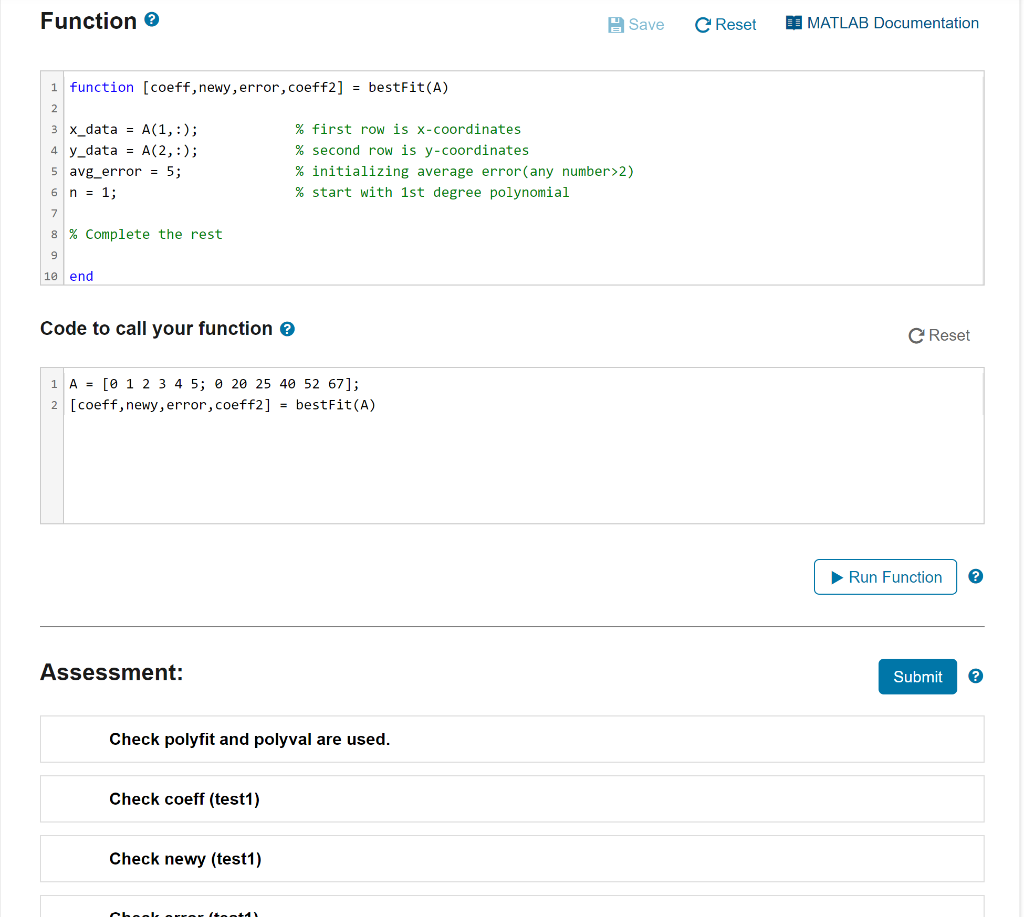Open help beside 'Code to call your function'

click(289, 328)
